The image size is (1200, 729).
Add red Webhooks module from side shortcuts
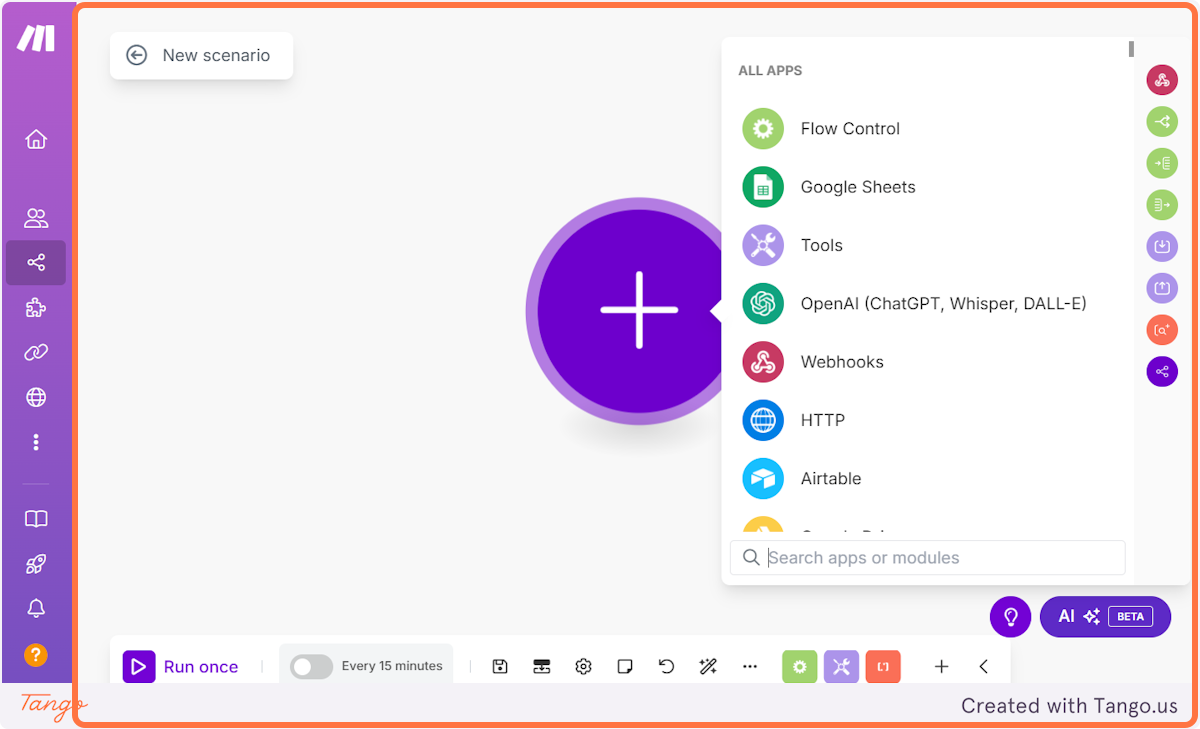[x=1162, y=80]
